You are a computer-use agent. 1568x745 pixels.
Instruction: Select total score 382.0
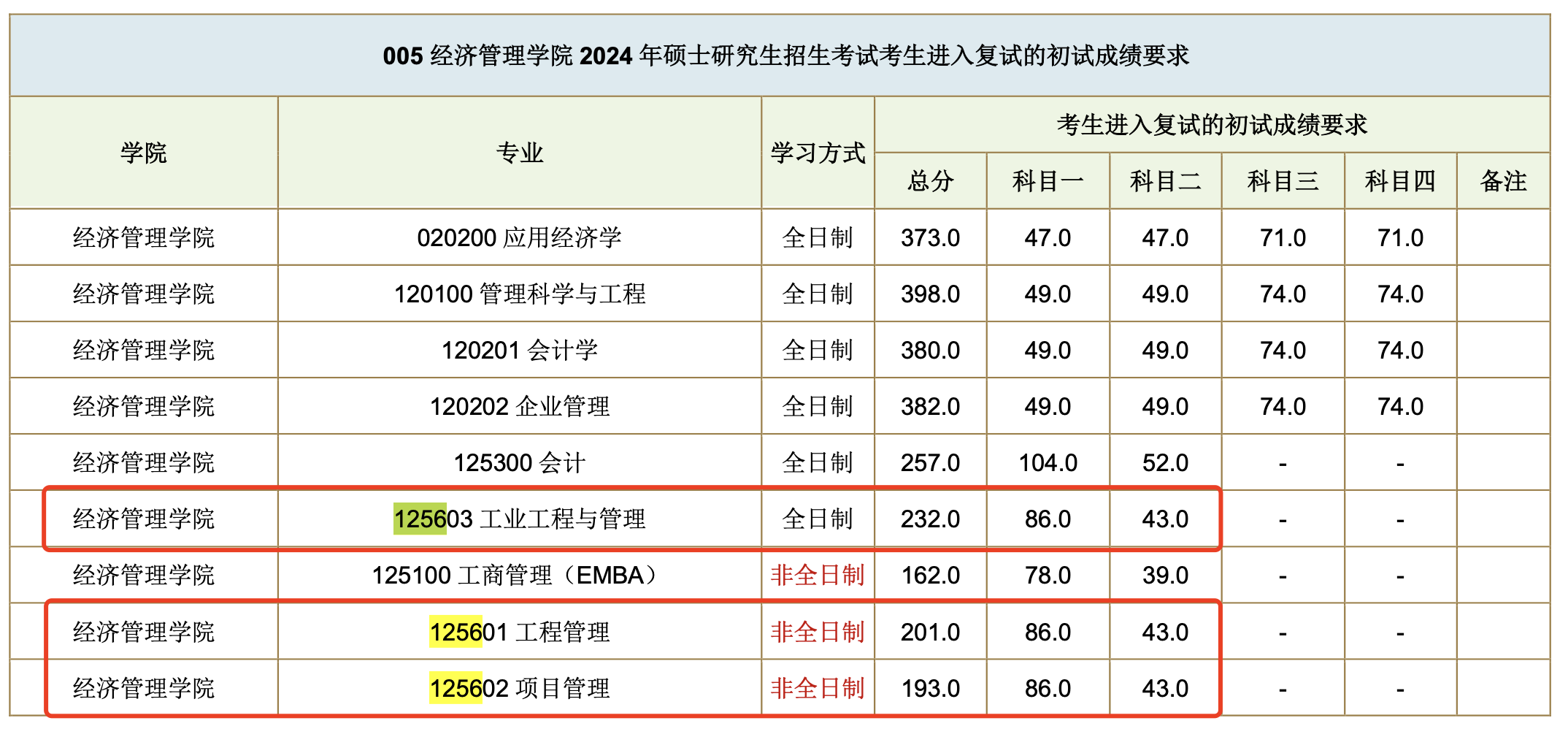coord(931,406)
